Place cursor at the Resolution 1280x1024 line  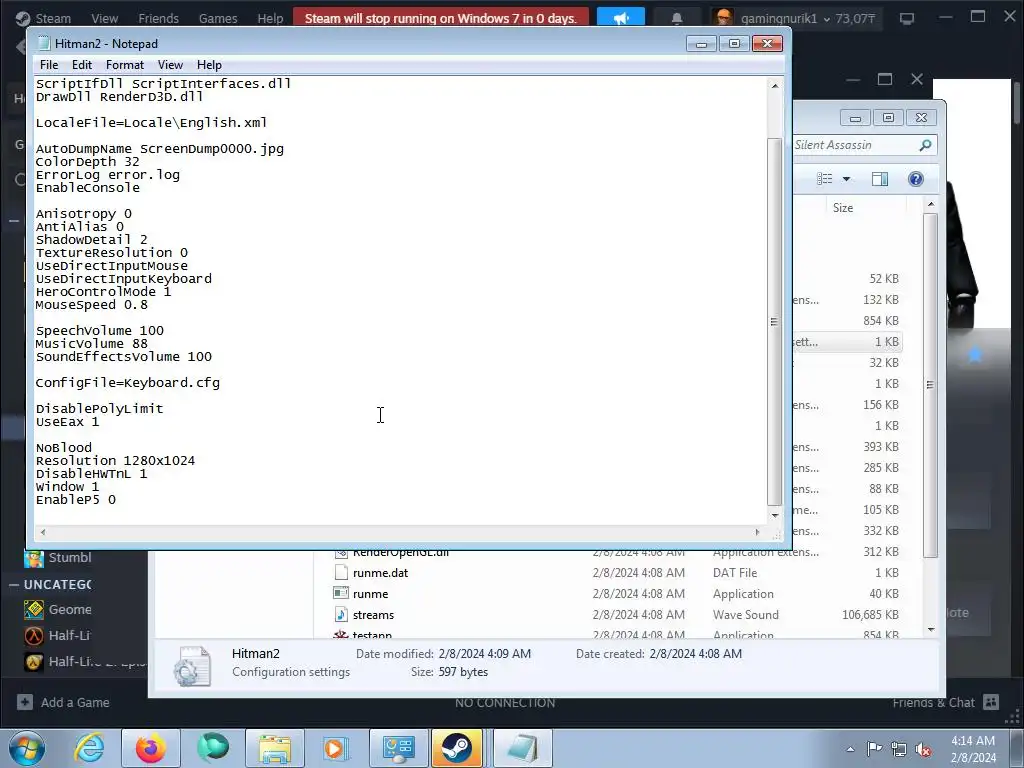(116, 460)
